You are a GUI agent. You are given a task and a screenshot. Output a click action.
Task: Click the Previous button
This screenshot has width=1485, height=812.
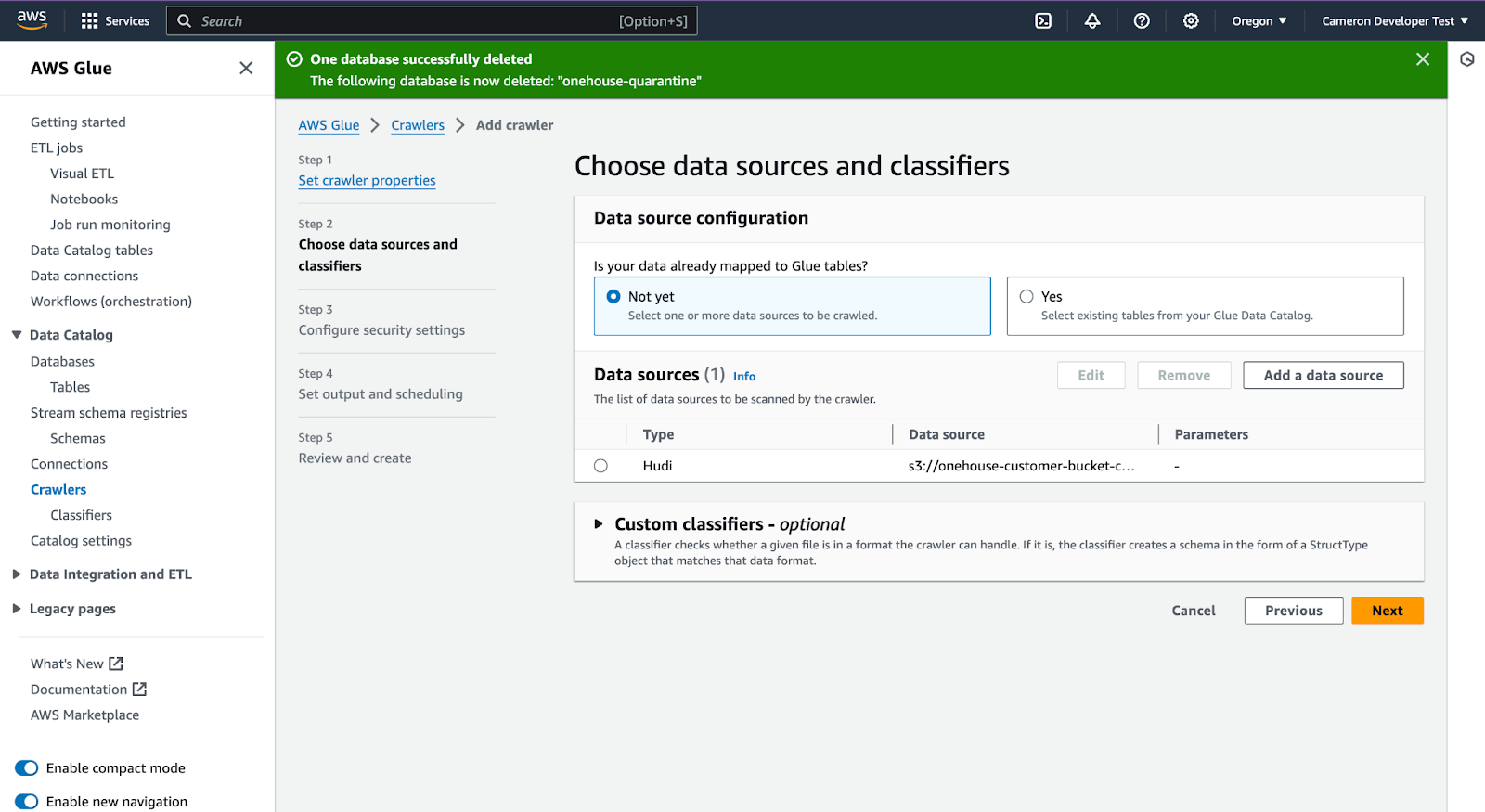1294,611
